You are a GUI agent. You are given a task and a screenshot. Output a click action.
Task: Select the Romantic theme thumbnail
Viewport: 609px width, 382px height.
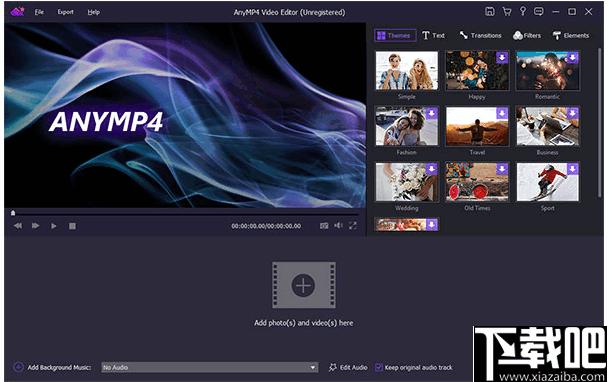(x=548, y=71)
